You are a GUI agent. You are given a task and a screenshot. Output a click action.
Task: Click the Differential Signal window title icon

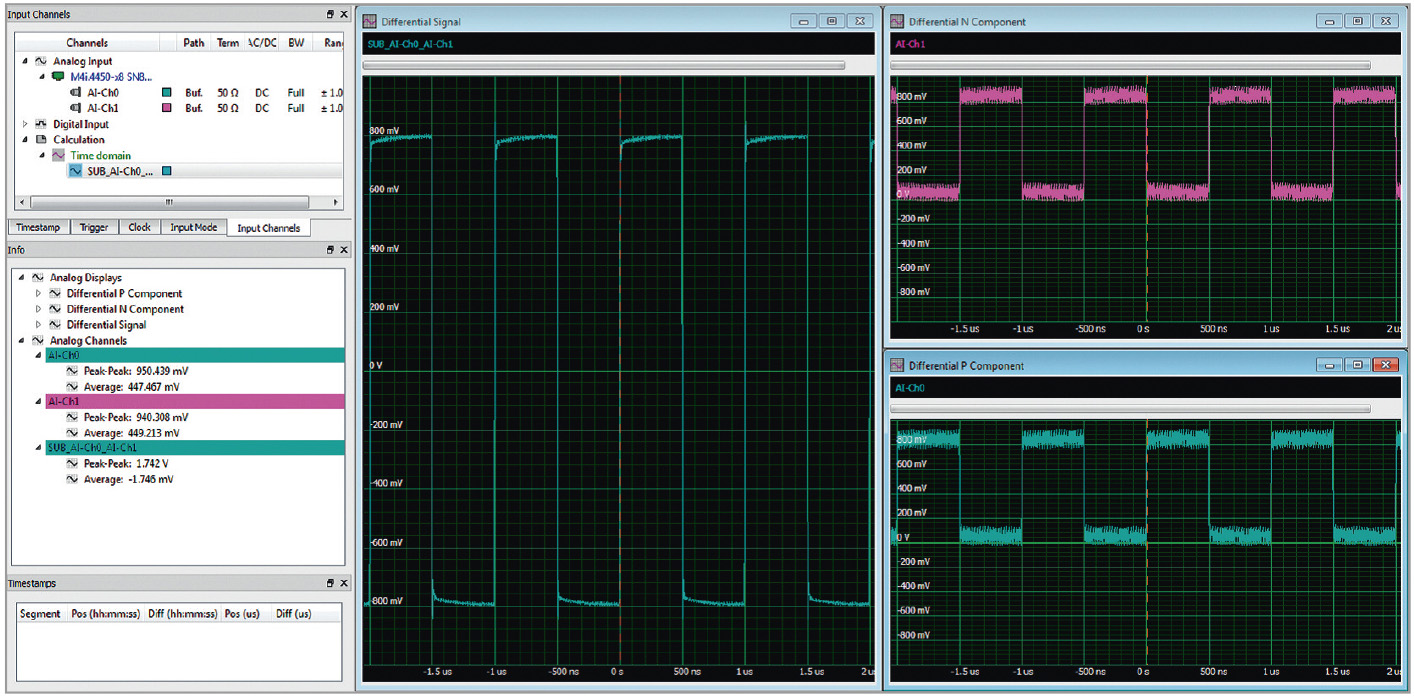370,21
